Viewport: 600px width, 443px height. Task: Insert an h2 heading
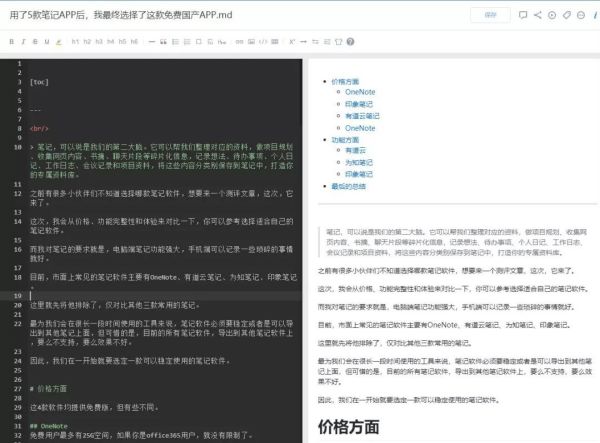[87, 42]
